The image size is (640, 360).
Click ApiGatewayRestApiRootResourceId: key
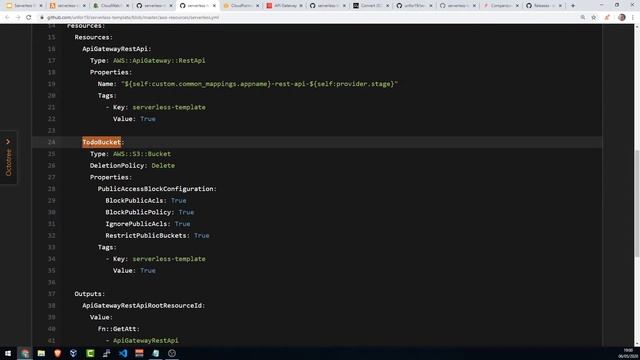[144, 305]
